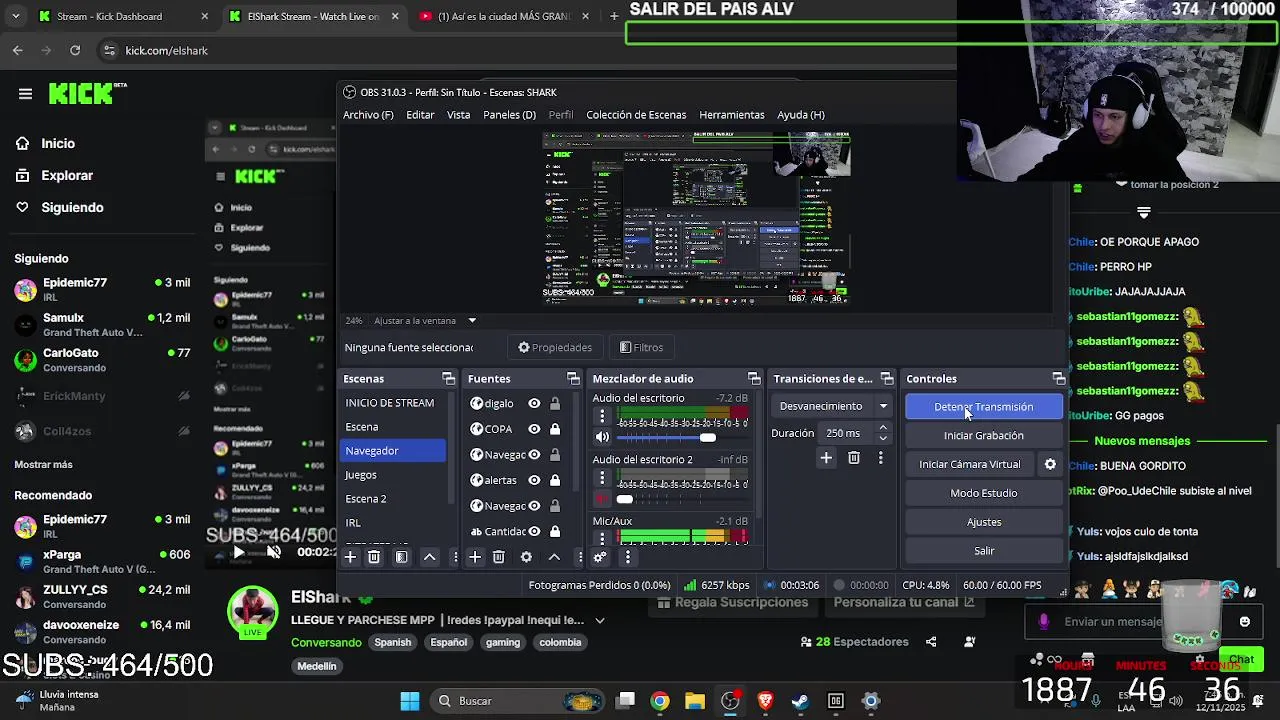This screenshot has width=1280, height=720.
Task: Open Desvanecimiento transition dropdown
Action: pos(834,406)
